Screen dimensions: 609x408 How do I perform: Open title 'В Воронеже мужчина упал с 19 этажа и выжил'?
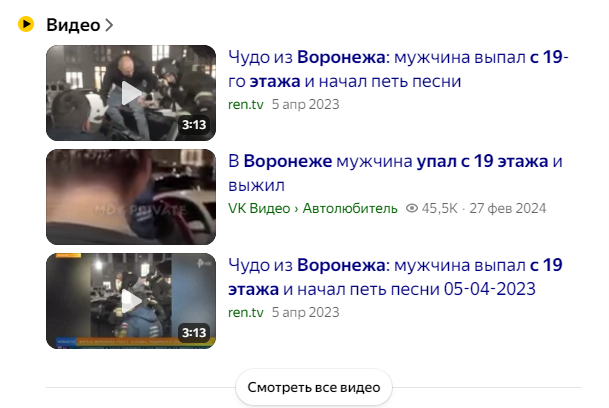pos(395,173)
